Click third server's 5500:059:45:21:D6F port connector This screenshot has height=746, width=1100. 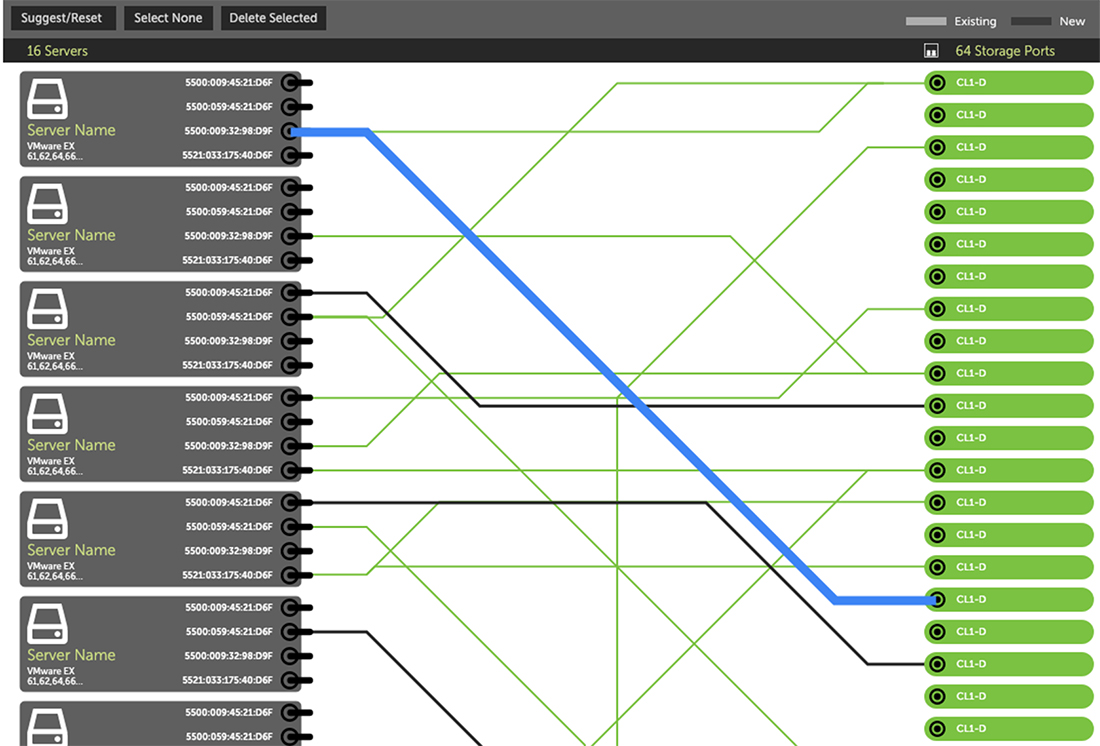tap(290, 317)
